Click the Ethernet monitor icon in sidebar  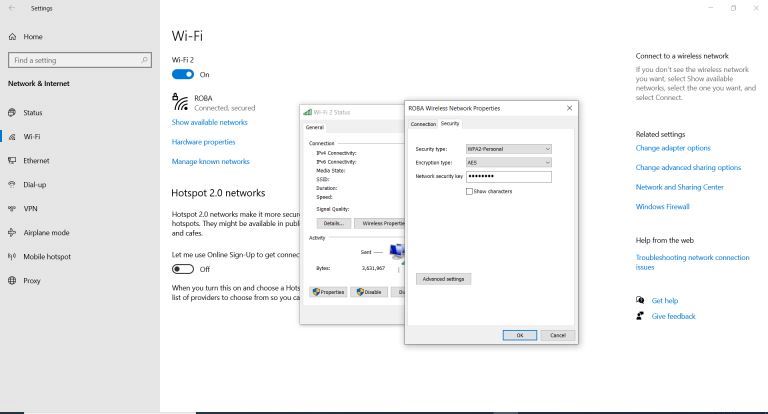(x=12, y=161)
